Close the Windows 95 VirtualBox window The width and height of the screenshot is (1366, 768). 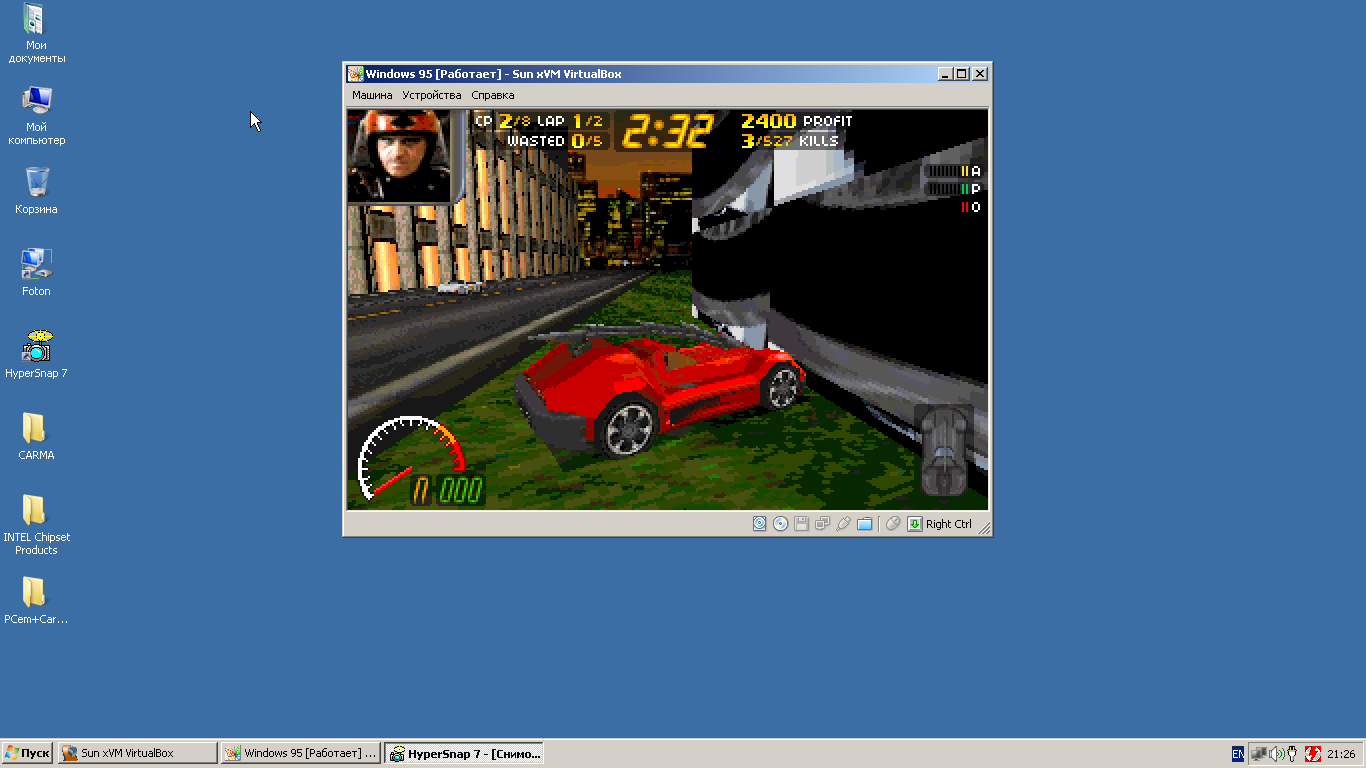[x=980, y=74]
